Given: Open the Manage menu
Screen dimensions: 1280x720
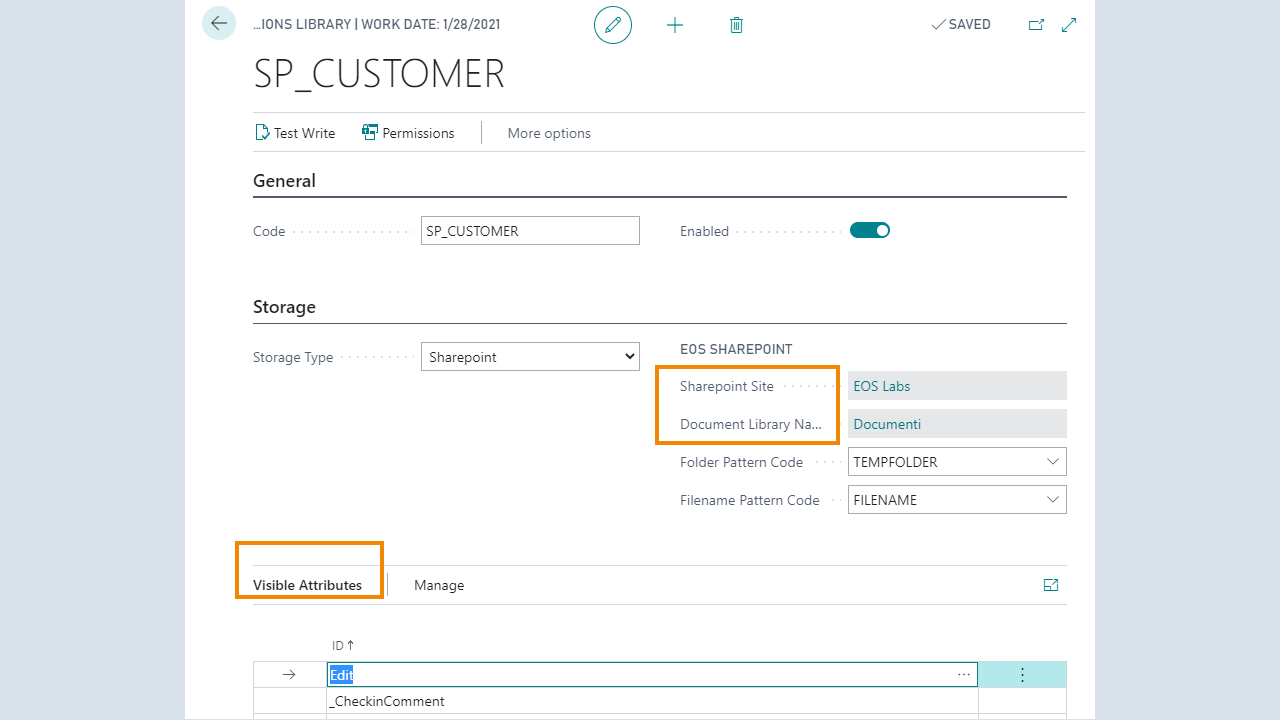Looking at the screenshot, I should [x=439, y=585].
